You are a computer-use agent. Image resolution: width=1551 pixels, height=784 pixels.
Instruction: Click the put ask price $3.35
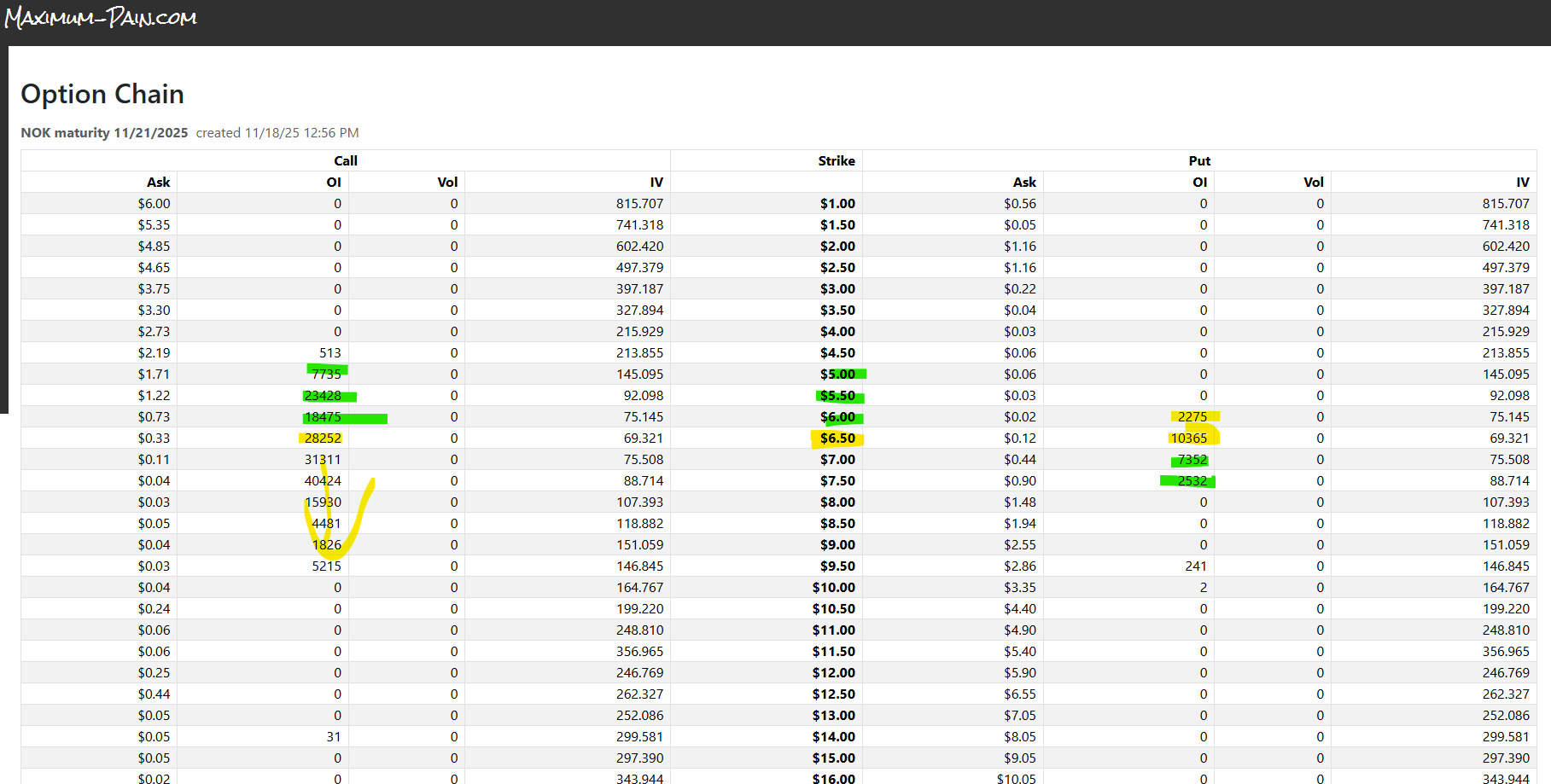pyautogui.click(x=1019, y=588)
